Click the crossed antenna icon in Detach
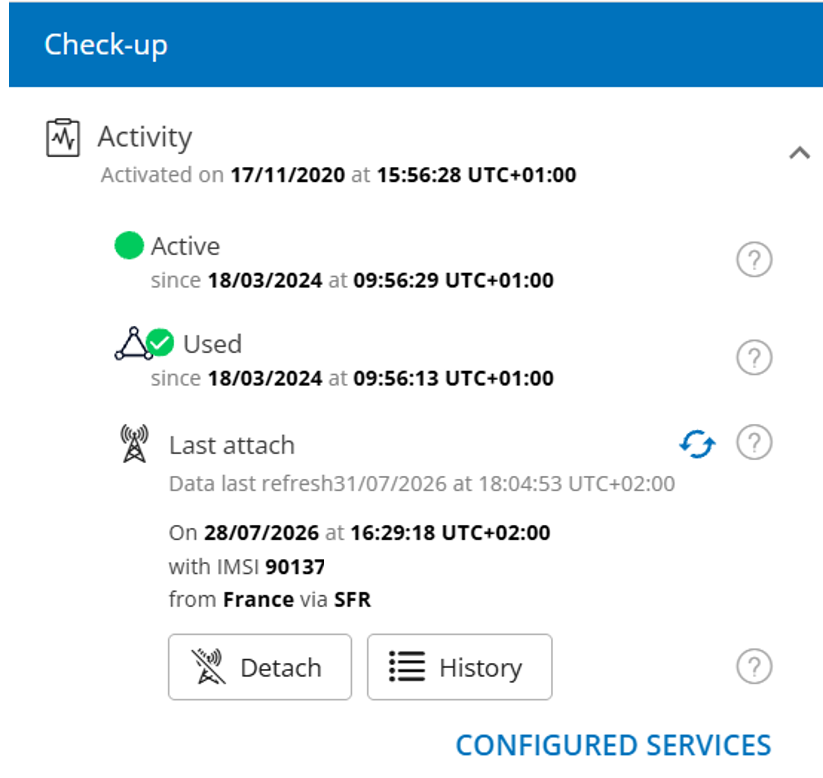Viewport: 823px width, 778px height. 208,667
